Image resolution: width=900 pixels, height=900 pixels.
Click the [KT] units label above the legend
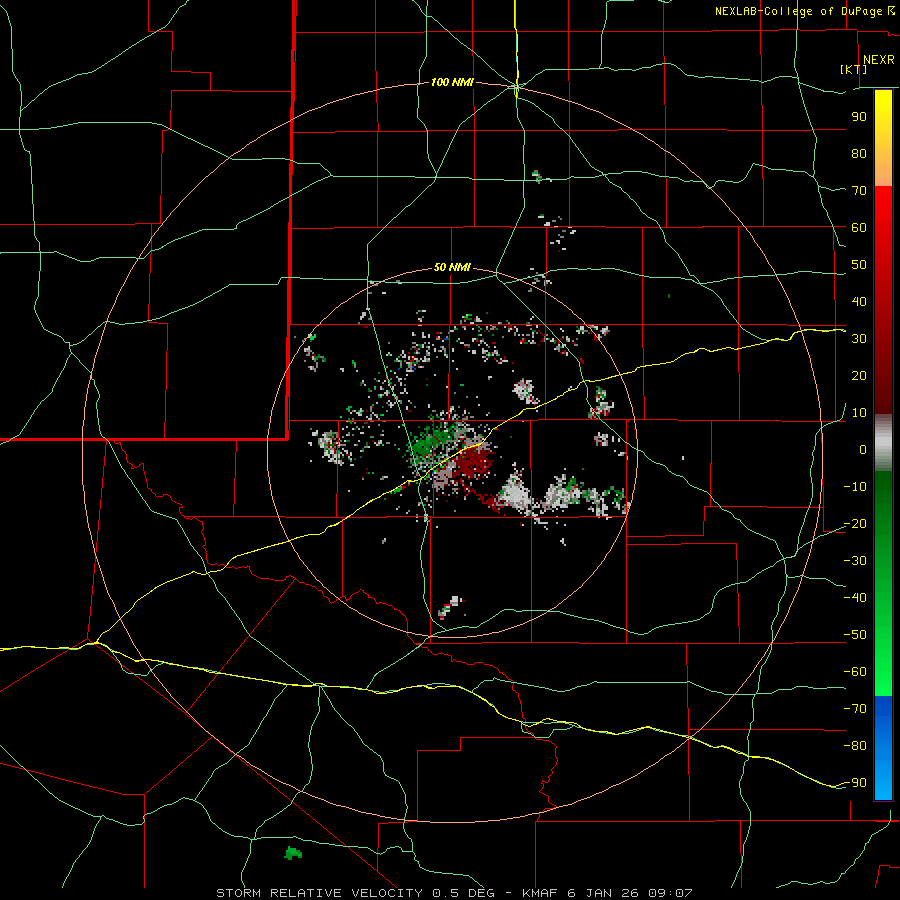point(853,69)
